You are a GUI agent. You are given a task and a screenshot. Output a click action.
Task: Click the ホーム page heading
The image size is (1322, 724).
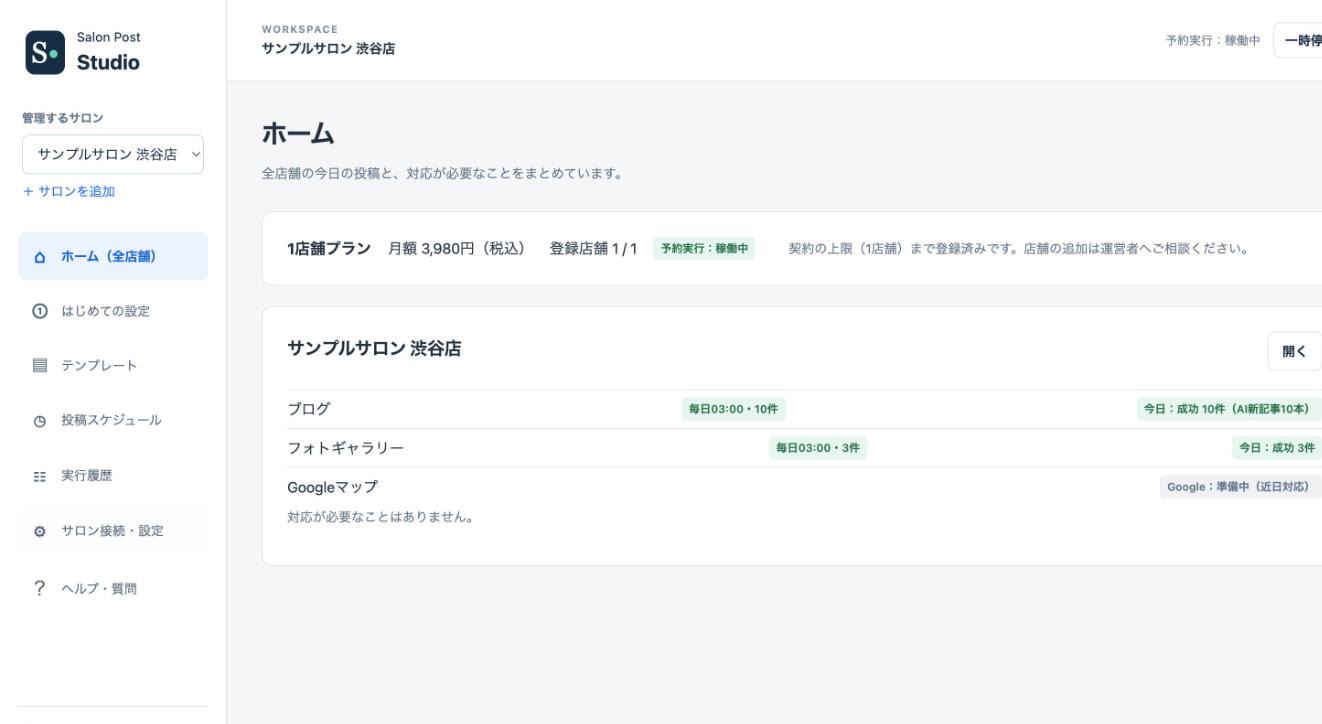click(297, 133)
